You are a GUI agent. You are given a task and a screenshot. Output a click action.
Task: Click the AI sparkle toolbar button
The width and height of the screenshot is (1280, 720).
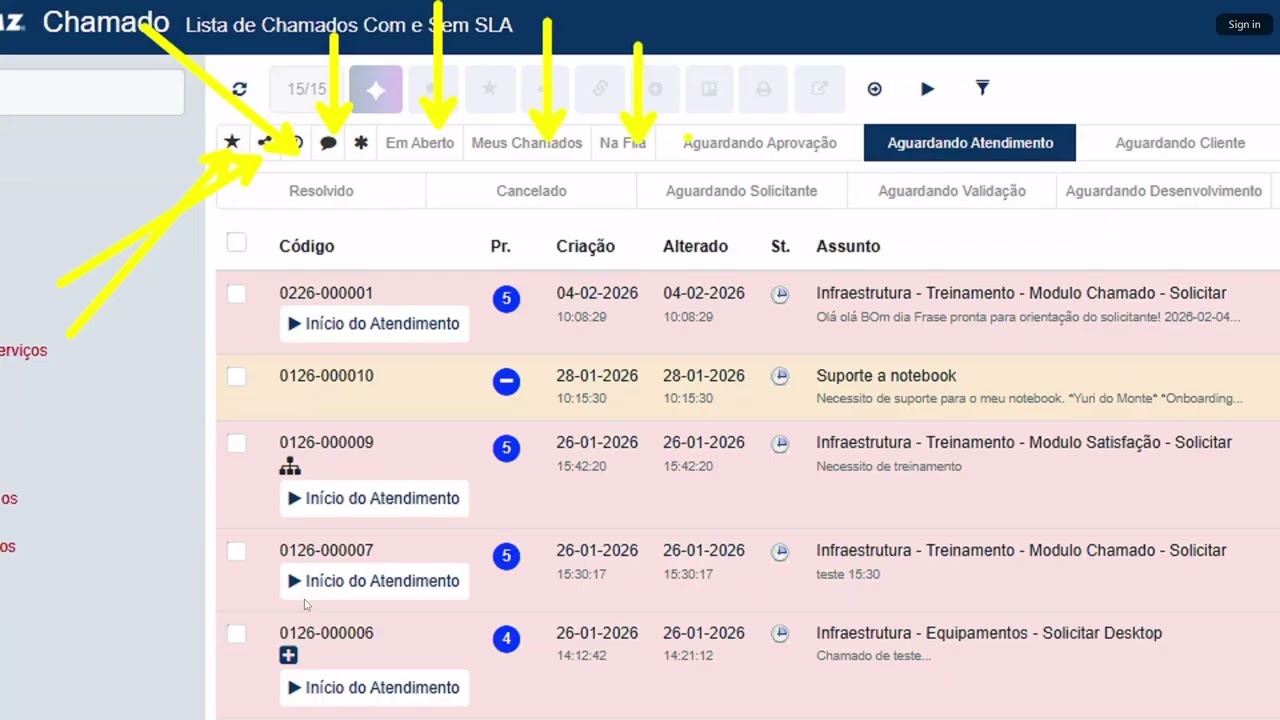376,90
